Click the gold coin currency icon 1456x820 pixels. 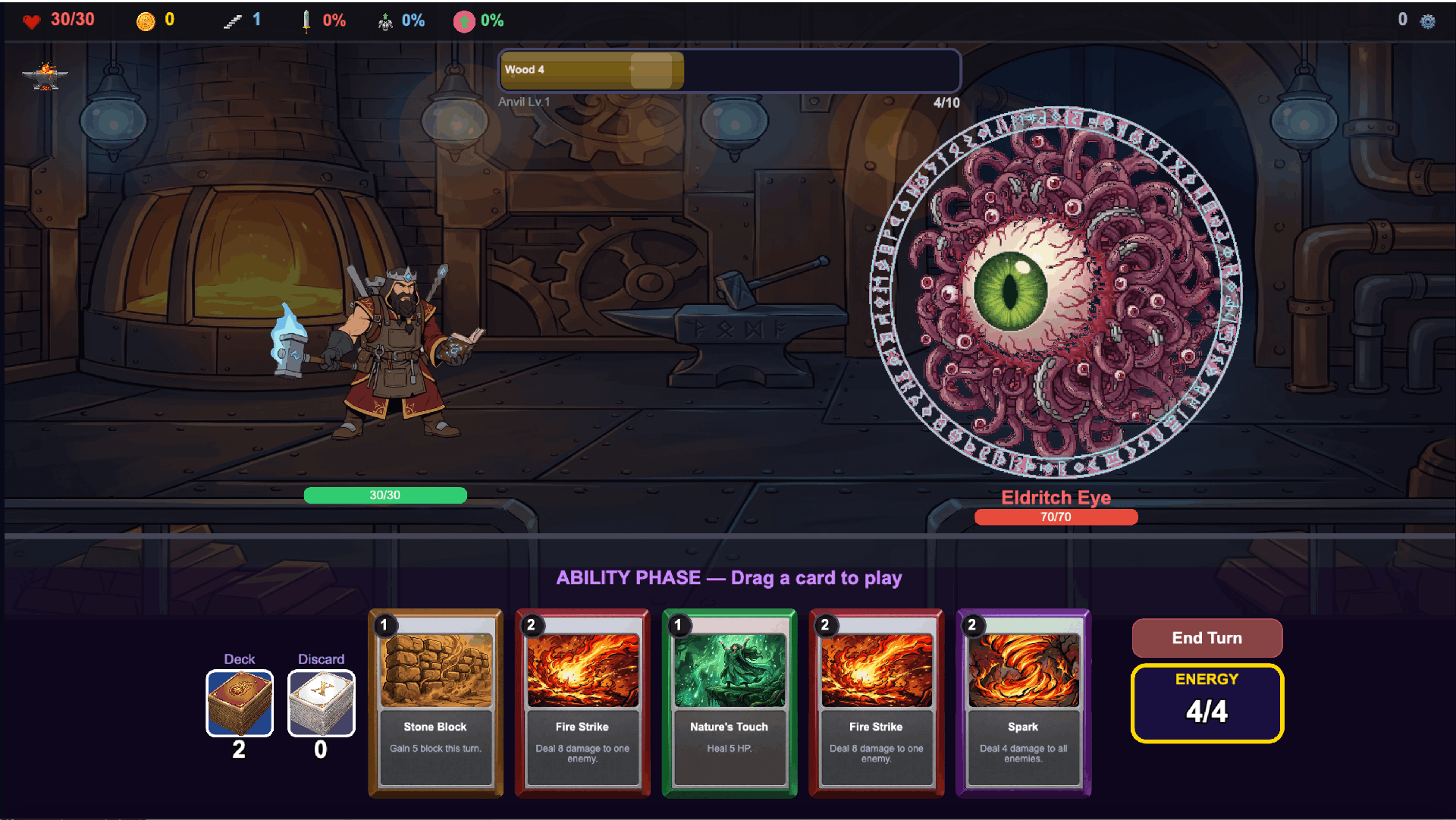(146, 21)
